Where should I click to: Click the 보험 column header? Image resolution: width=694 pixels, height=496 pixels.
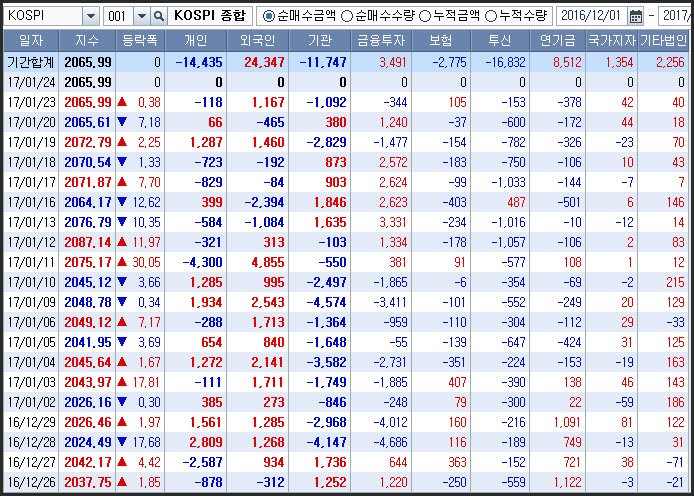click(x=441, y=41)
